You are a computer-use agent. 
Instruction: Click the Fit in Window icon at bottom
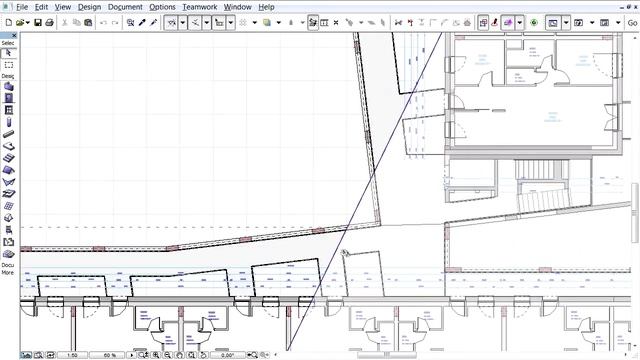coord(191,355)
